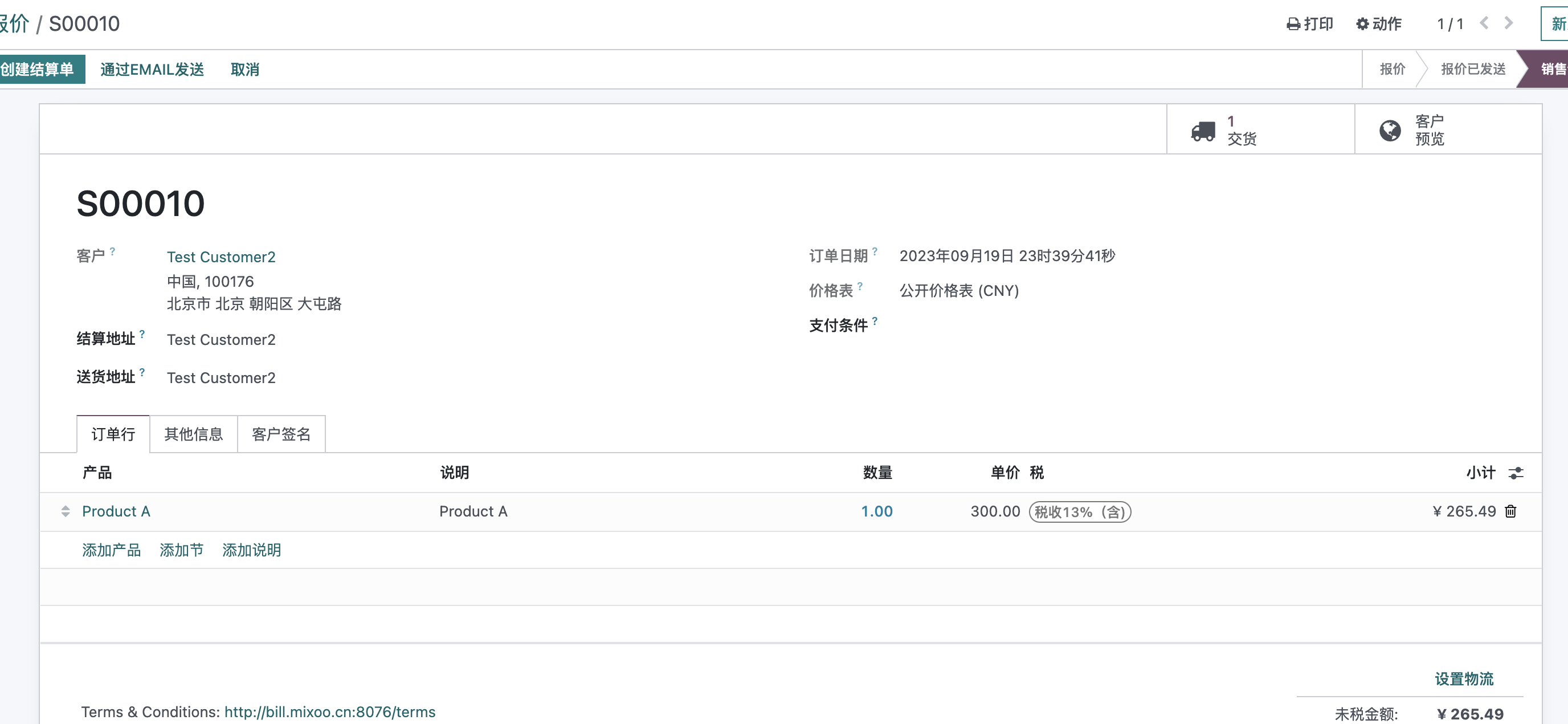
Task: Select the 报价已发送 status stage
Action: click(1472, 69)
